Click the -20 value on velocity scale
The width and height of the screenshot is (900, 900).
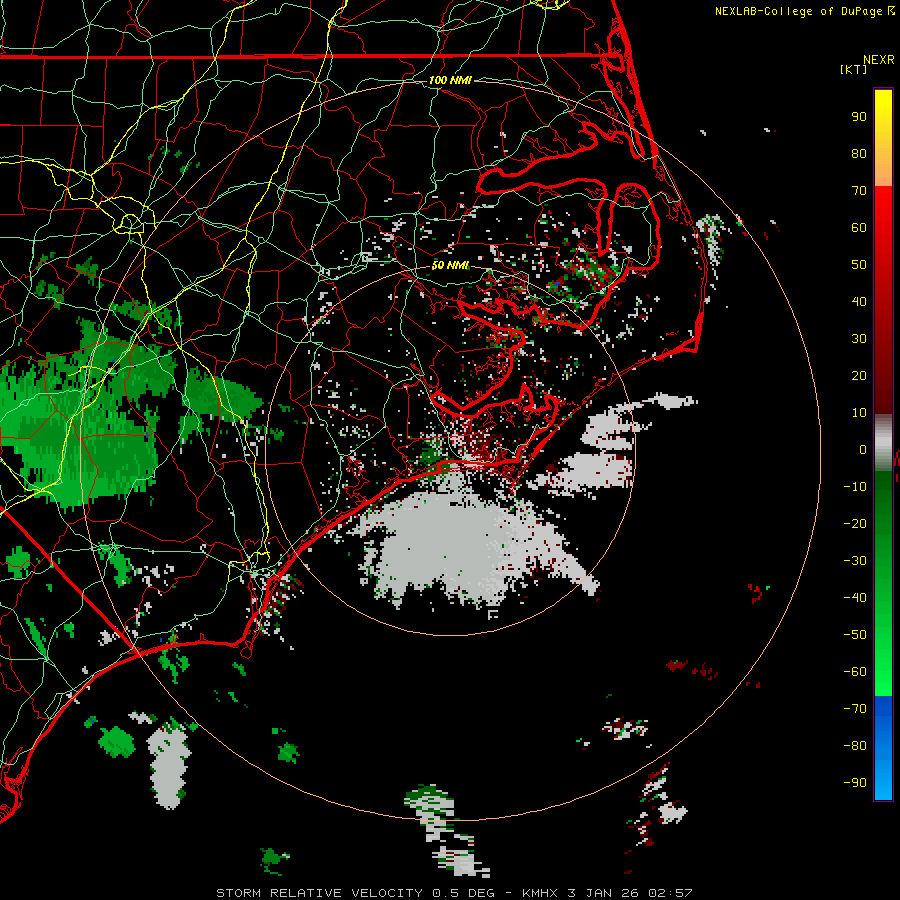pyautogui.click(x=855, y=523)
